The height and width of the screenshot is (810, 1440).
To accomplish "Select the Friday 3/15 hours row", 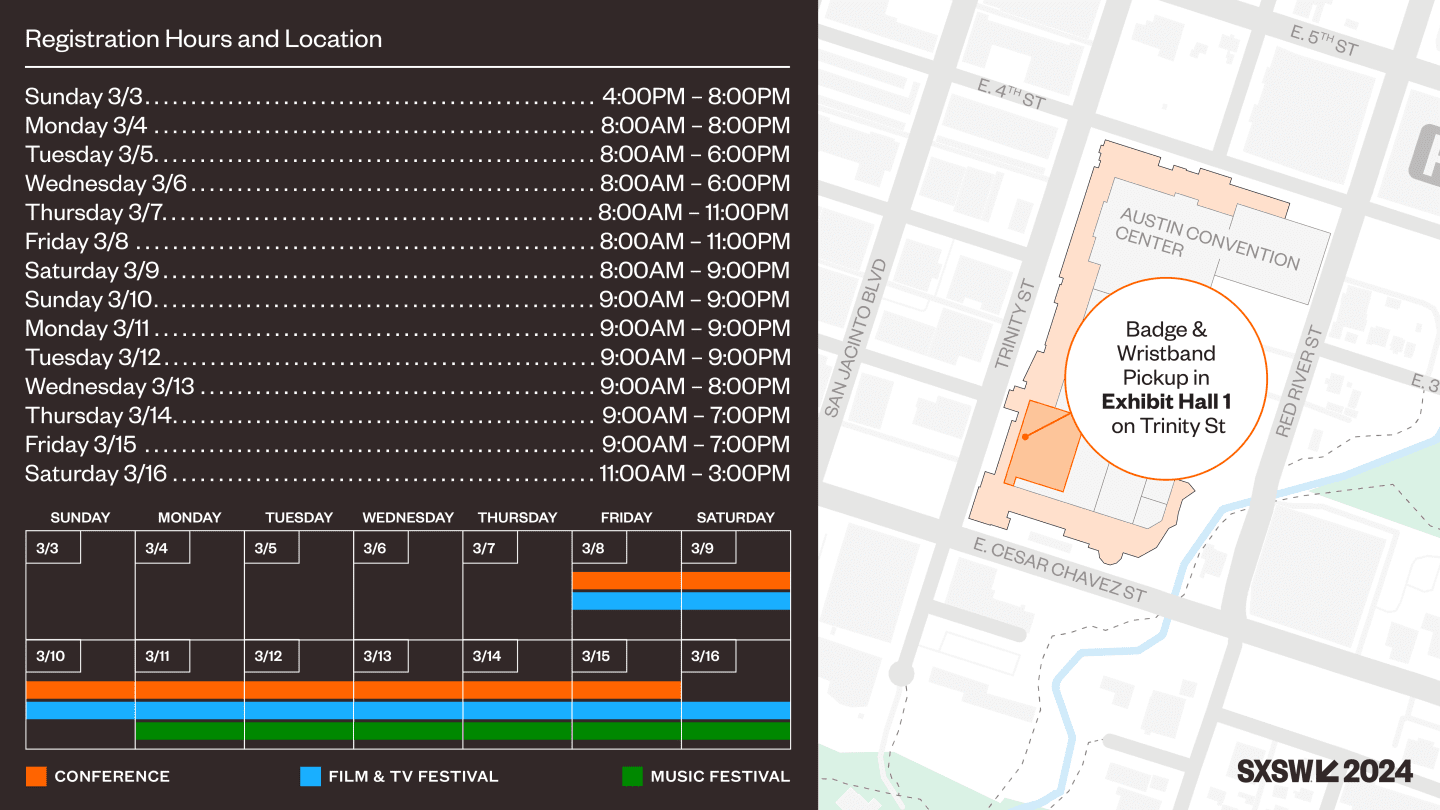I will coord(407,445).
